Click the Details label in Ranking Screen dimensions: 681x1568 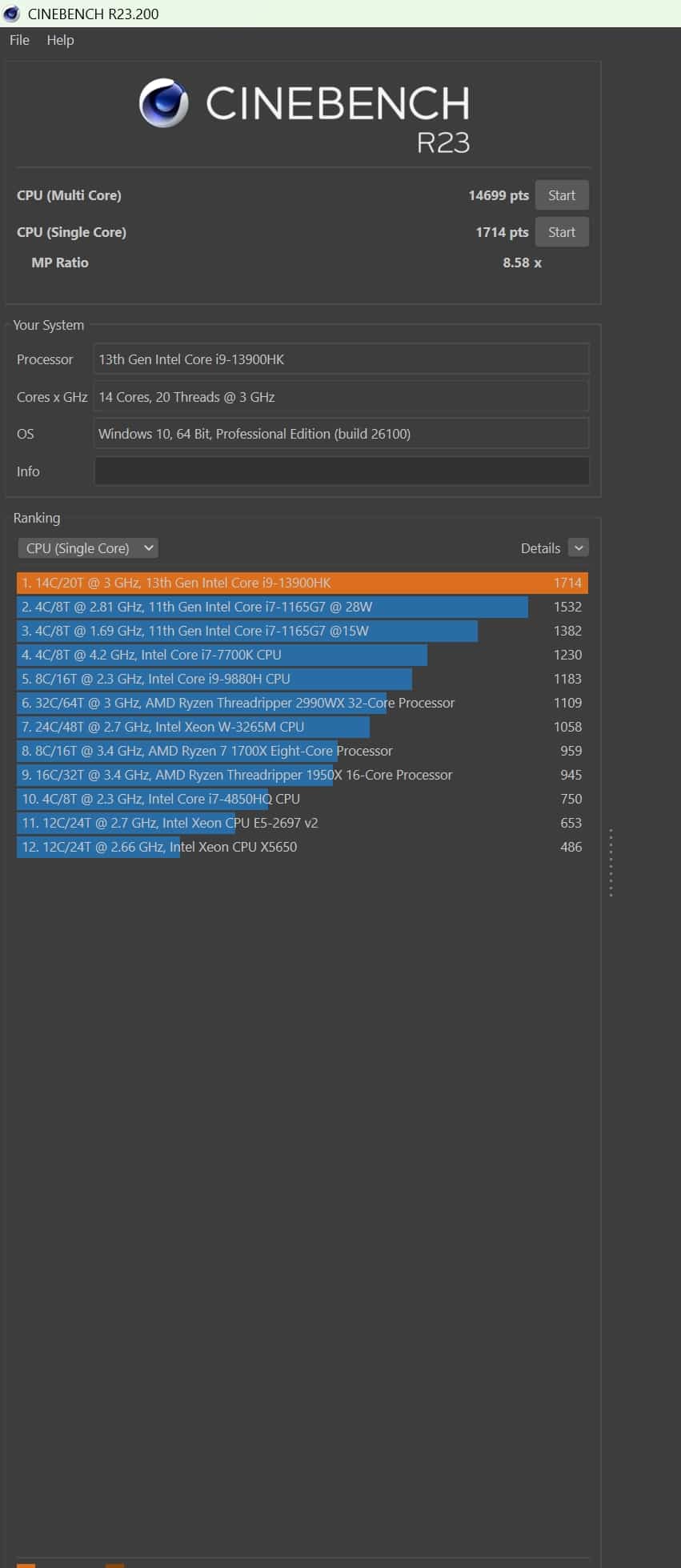coord(540,548)
